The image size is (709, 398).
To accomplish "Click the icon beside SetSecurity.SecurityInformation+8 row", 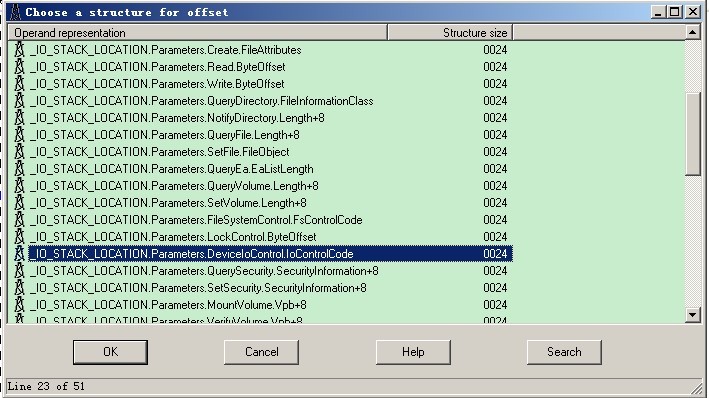I will [x=19, y=288].
